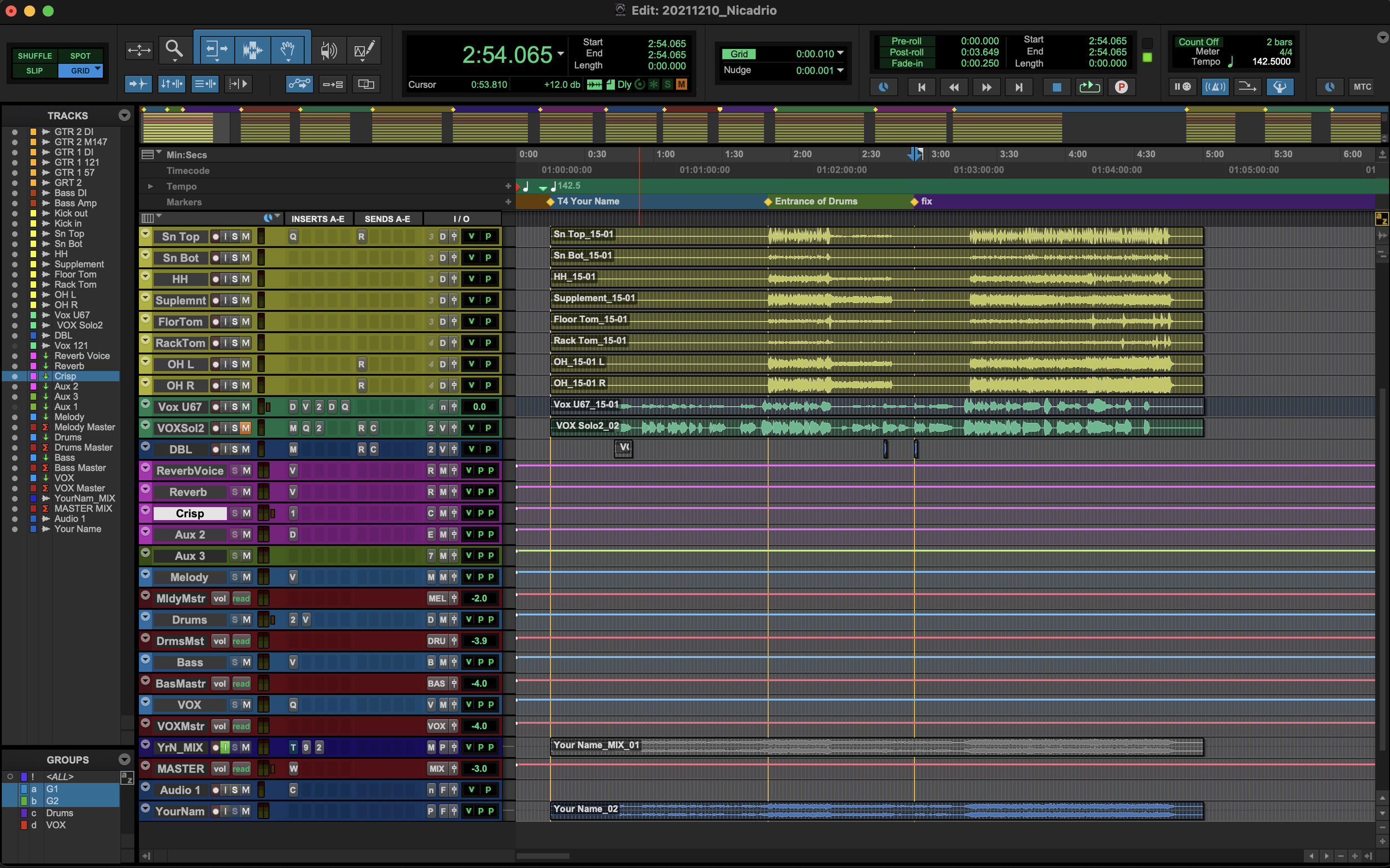Viewport: 1390px width, 868px height.
Task: Click the Crisp track color swatch
Action: pyautogui.click(x=33, y=376)
